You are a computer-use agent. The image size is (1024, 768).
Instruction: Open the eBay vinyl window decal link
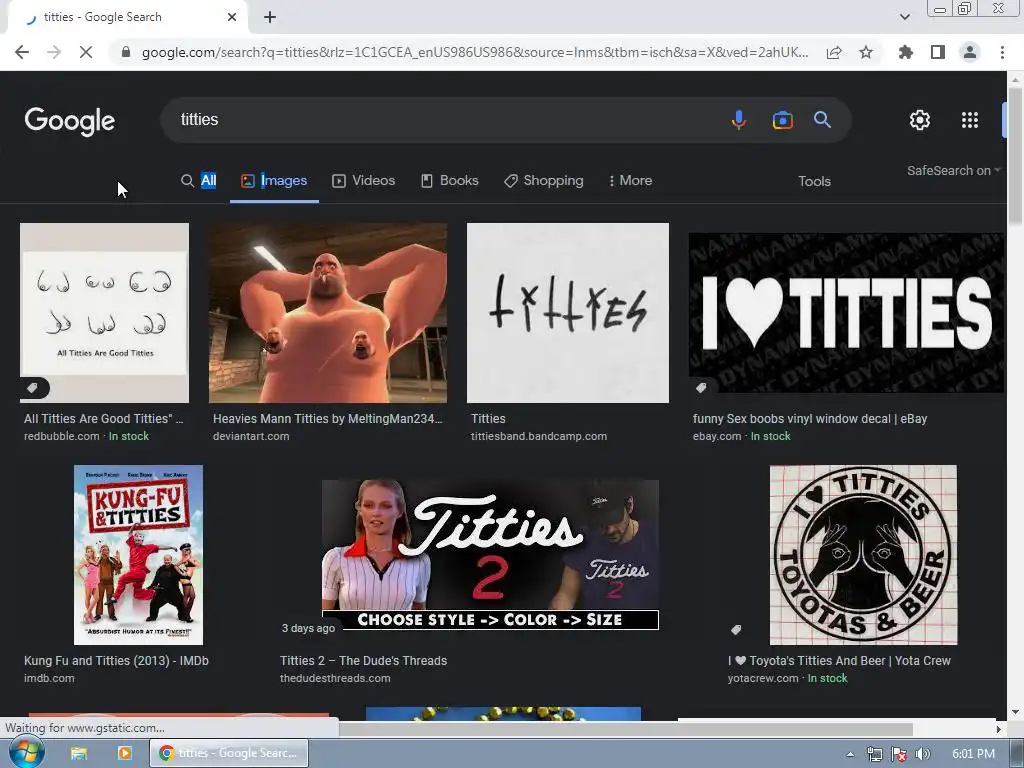(x=810, y=419)
